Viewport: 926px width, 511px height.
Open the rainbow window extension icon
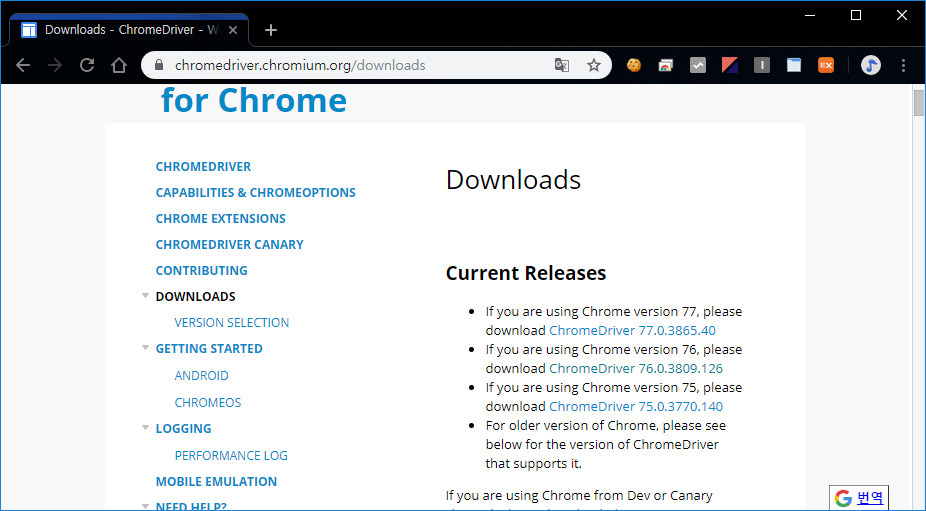(x=666, y=65)
